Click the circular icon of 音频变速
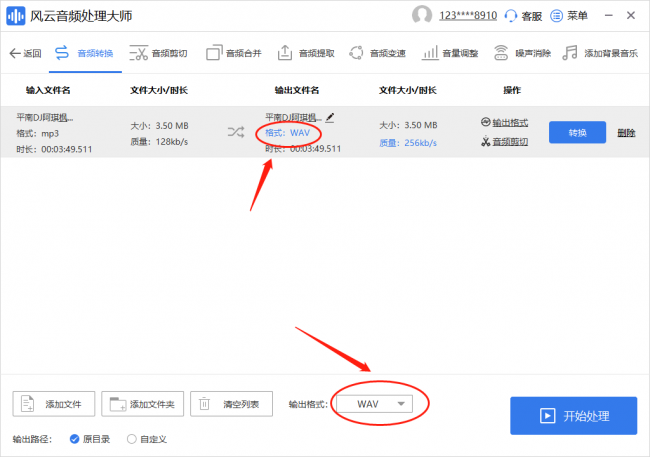 [x=356, y=53]
